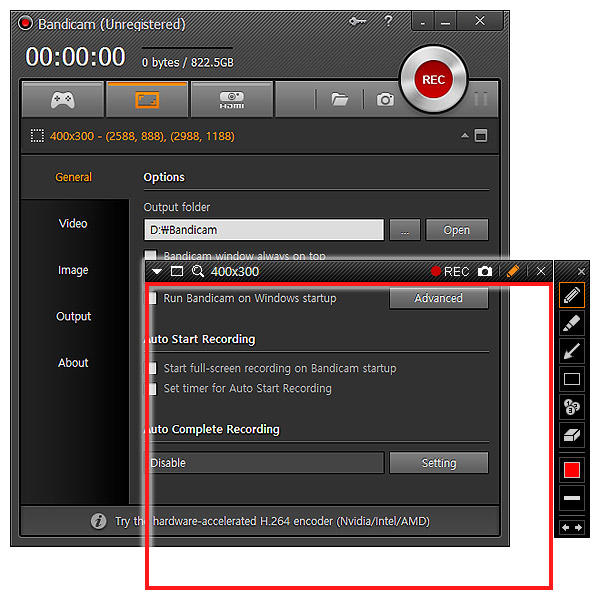Choose line thickness option
600x600 pixels.
point(572,498)
